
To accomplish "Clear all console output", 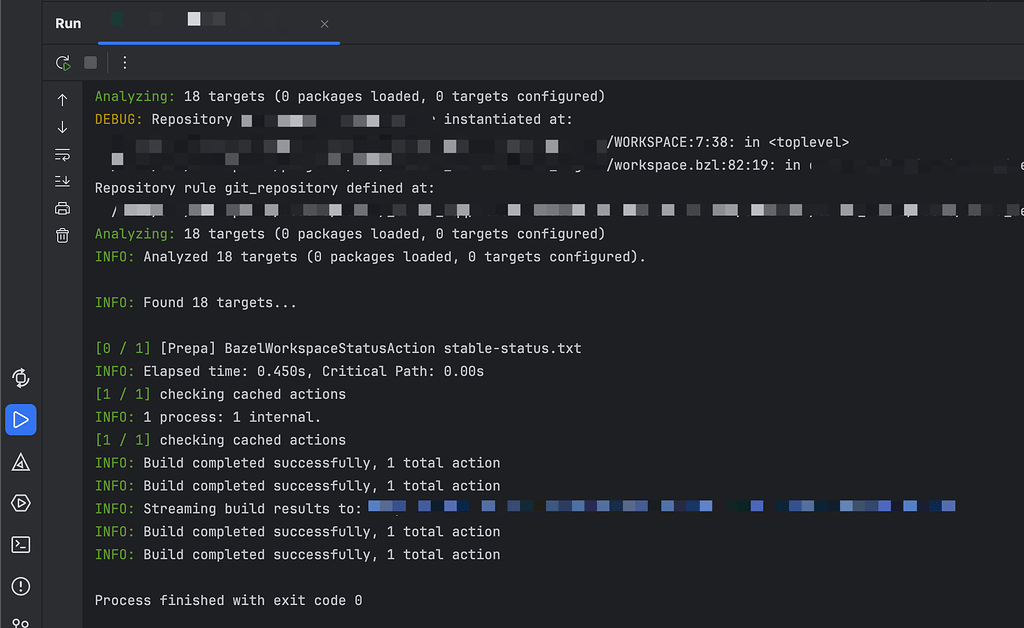I will (62, 235).
